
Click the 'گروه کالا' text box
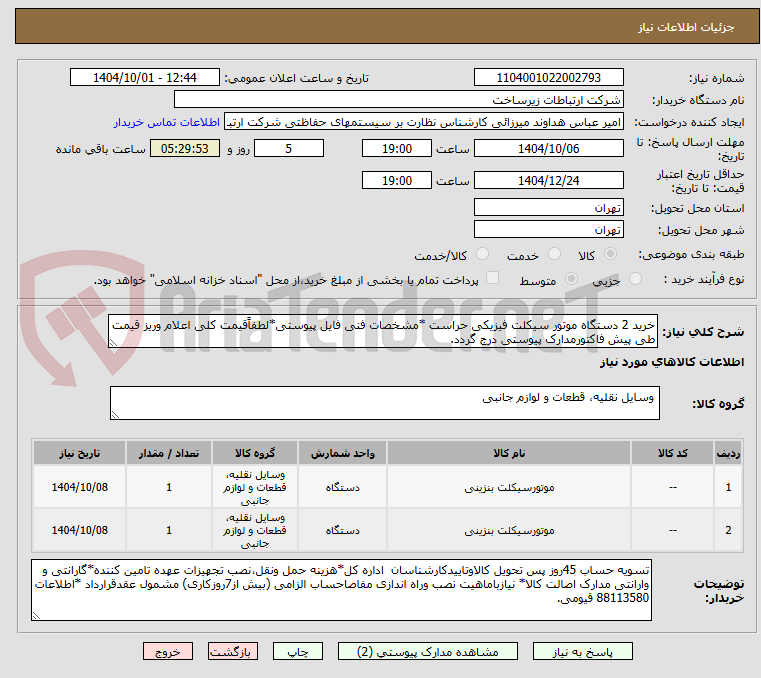click(385, 403)
